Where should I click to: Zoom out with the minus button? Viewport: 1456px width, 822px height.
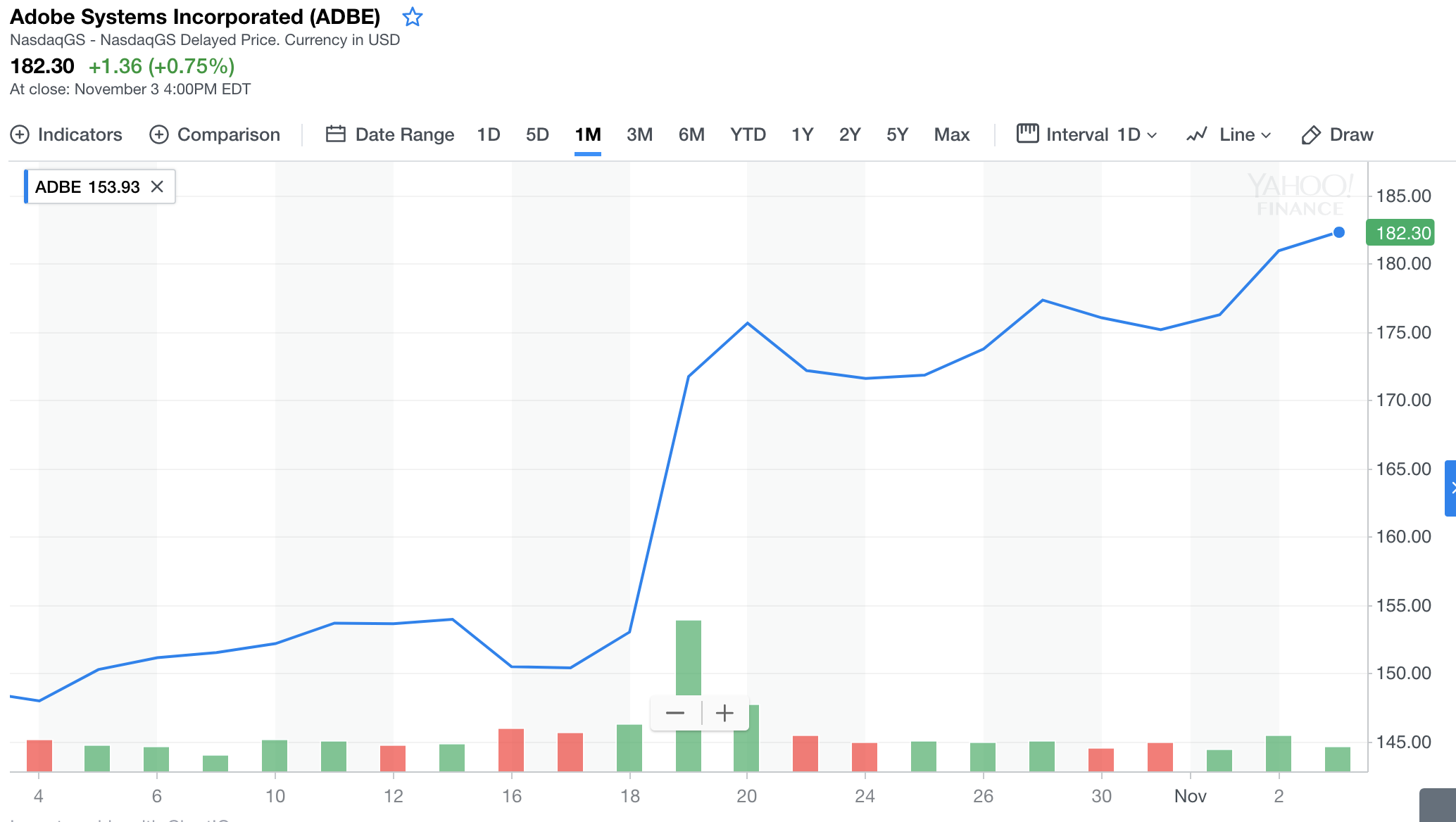[675, 713]
